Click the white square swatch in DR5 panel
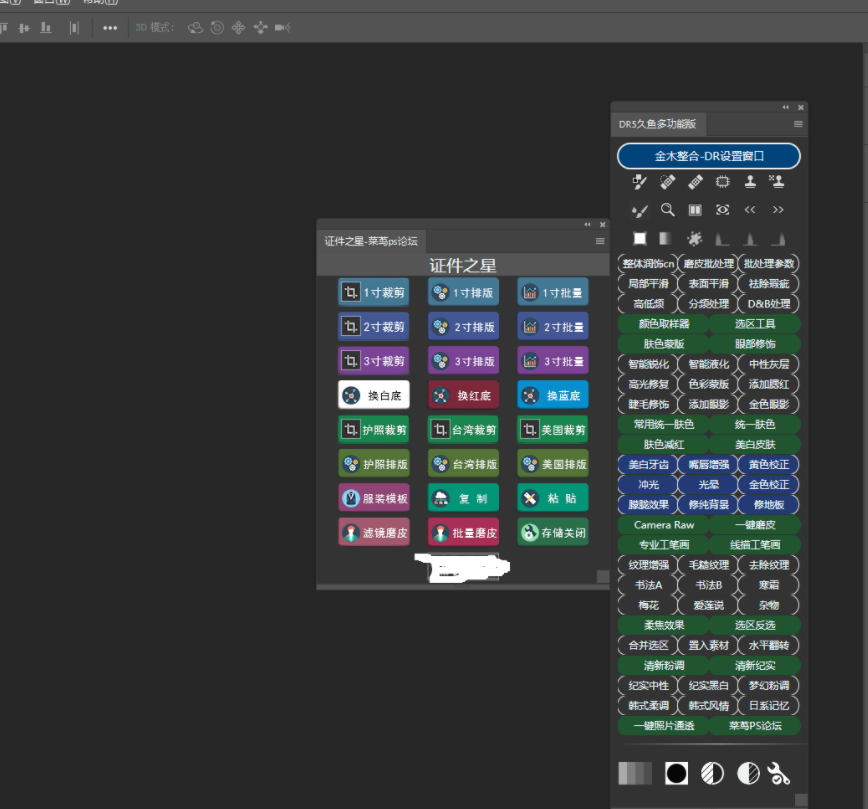Image resolution: width=868 pixels, height=809 pixels. [x=640, y=239]
